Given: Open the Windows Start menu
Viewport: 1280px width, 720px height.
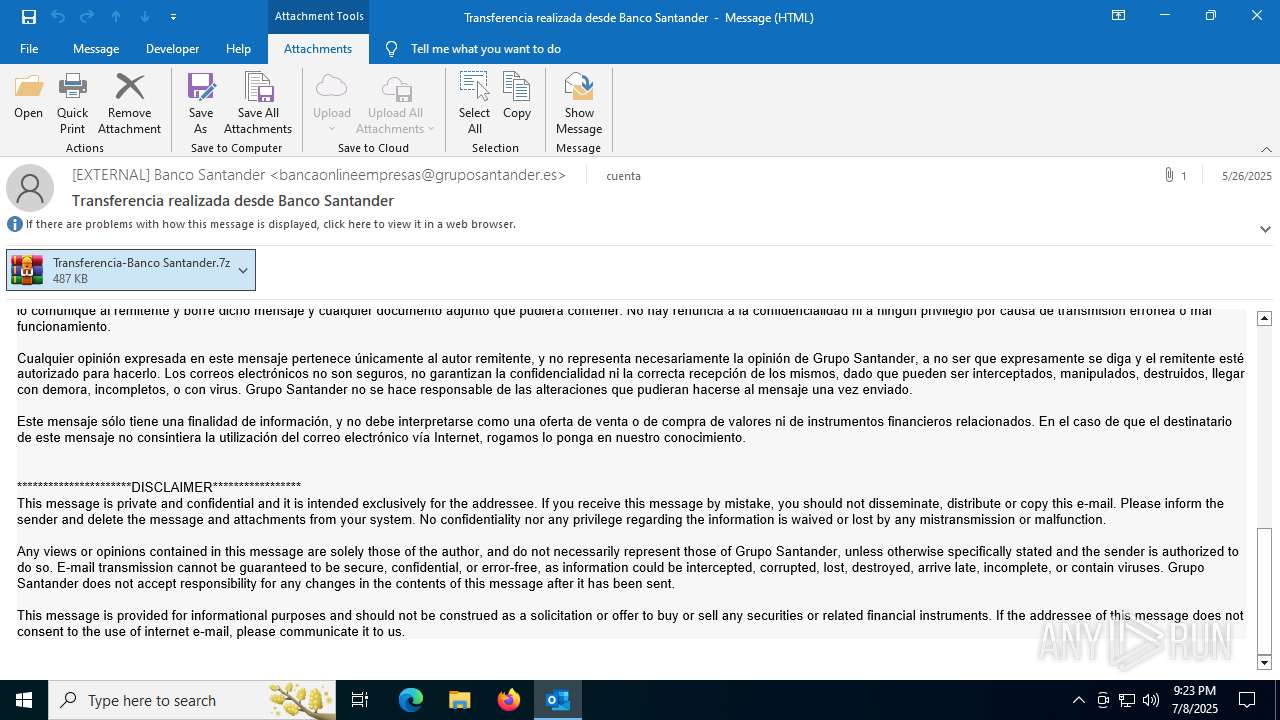Looking at the screenshot, I should click(24, 700).
